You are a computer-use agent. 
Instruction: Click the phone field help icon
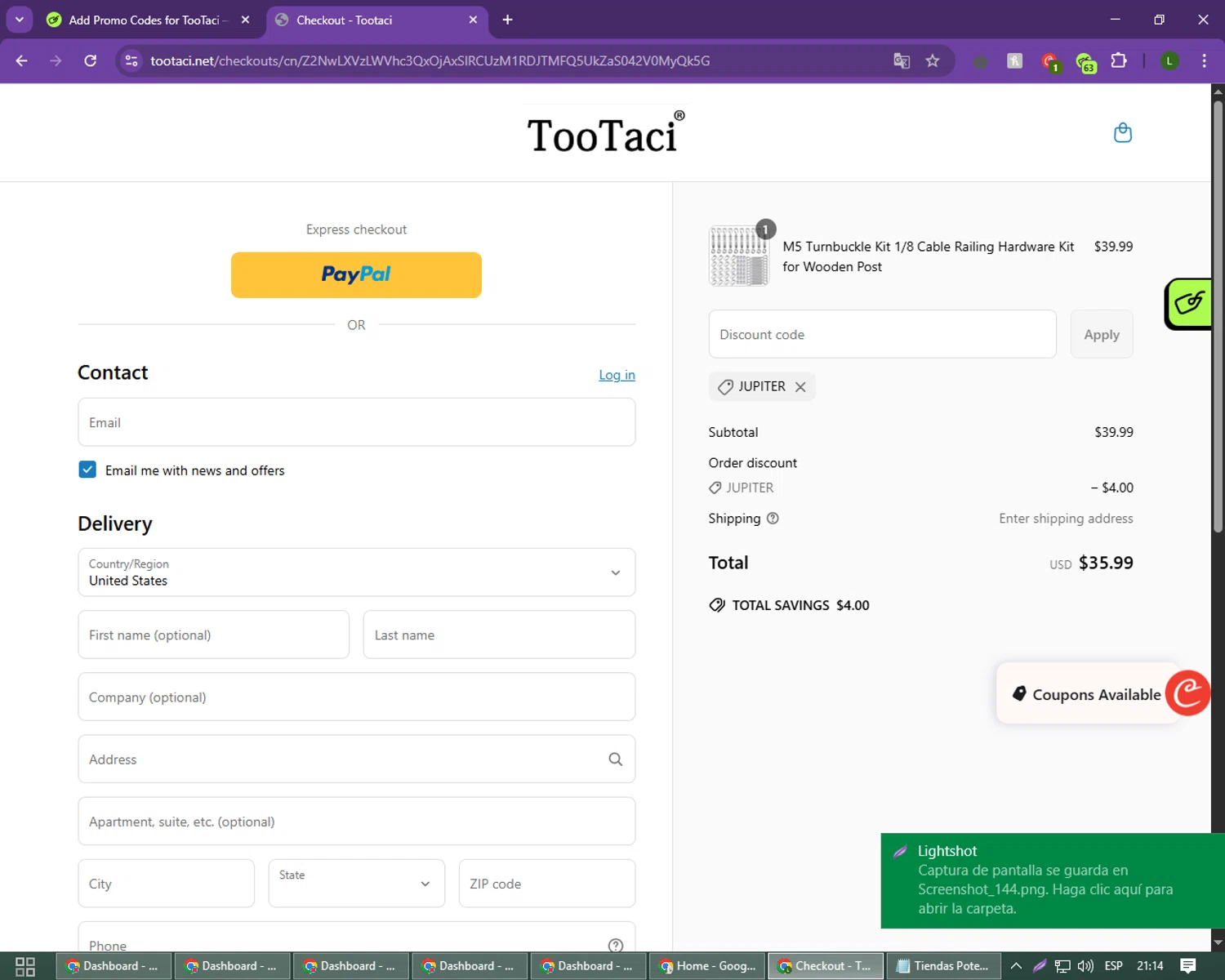[616, 945]
